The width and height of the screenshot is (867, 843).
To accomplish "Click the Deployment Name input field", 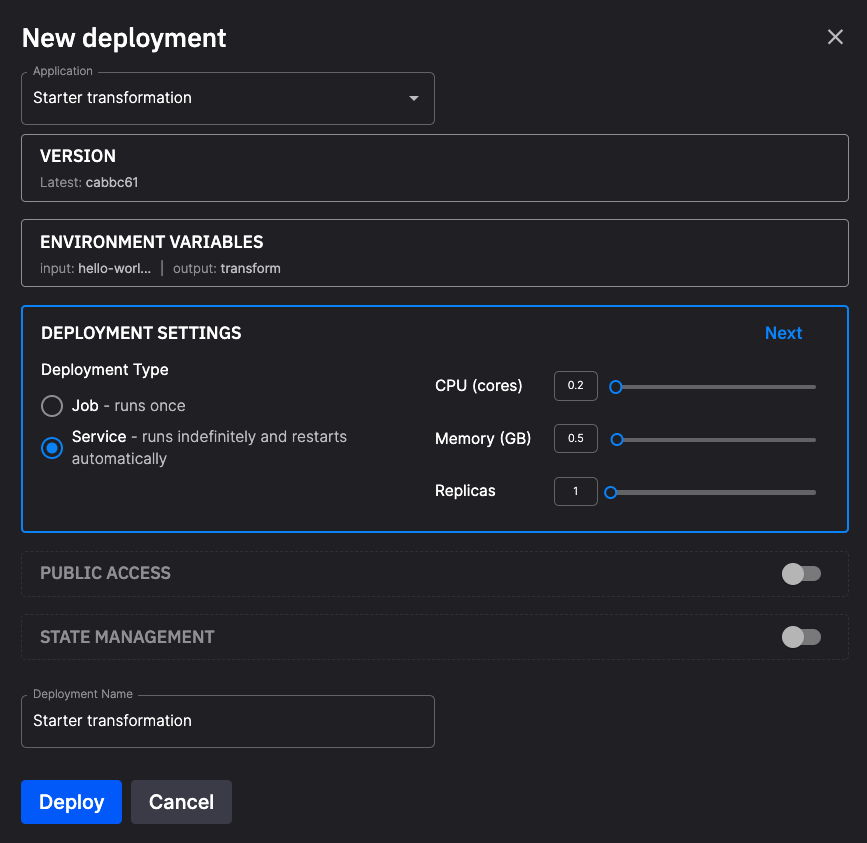I will (228, 721).
